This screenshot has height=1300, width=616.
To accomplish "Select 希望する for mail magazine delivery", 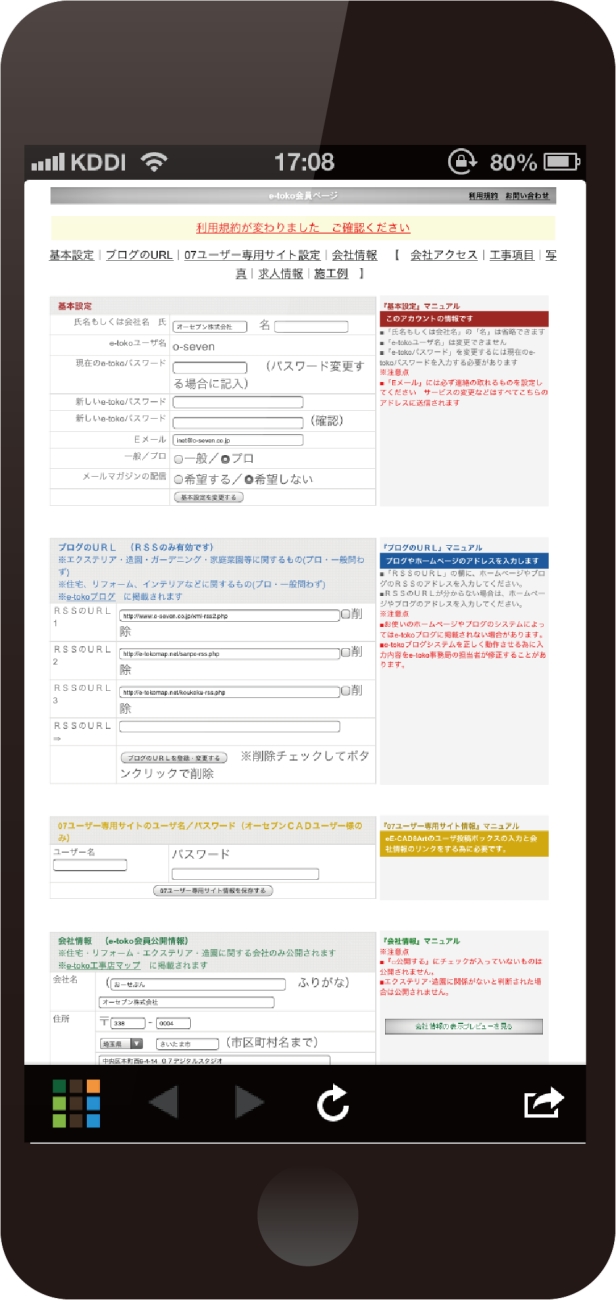I will click(178, 479).
